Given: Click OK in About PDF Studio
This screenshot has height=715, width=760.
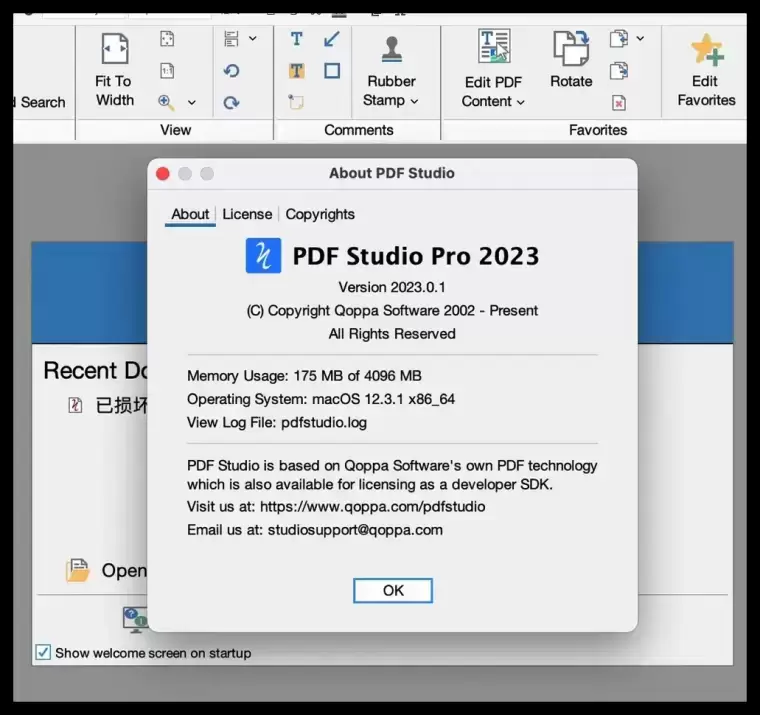Looking at the screenshot, I should (393, 590).
